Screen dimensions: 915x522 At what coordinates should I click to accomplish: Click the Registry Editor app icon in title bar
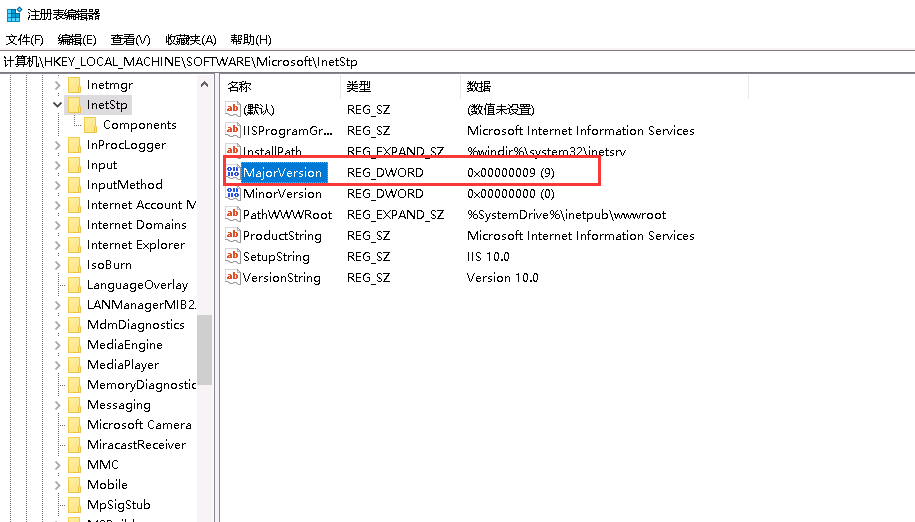tap(14, 14)
